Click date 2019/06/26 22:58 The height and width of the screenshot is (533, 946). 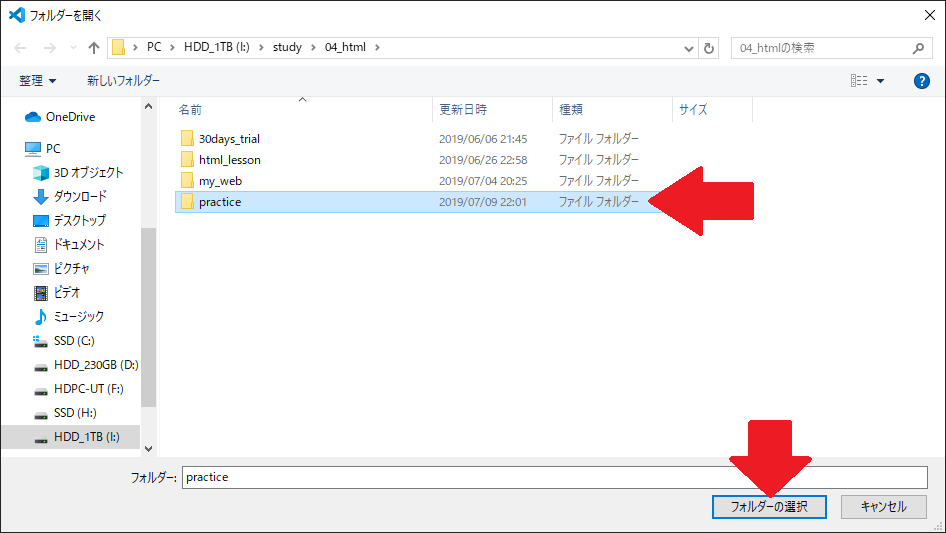(483, 160)
